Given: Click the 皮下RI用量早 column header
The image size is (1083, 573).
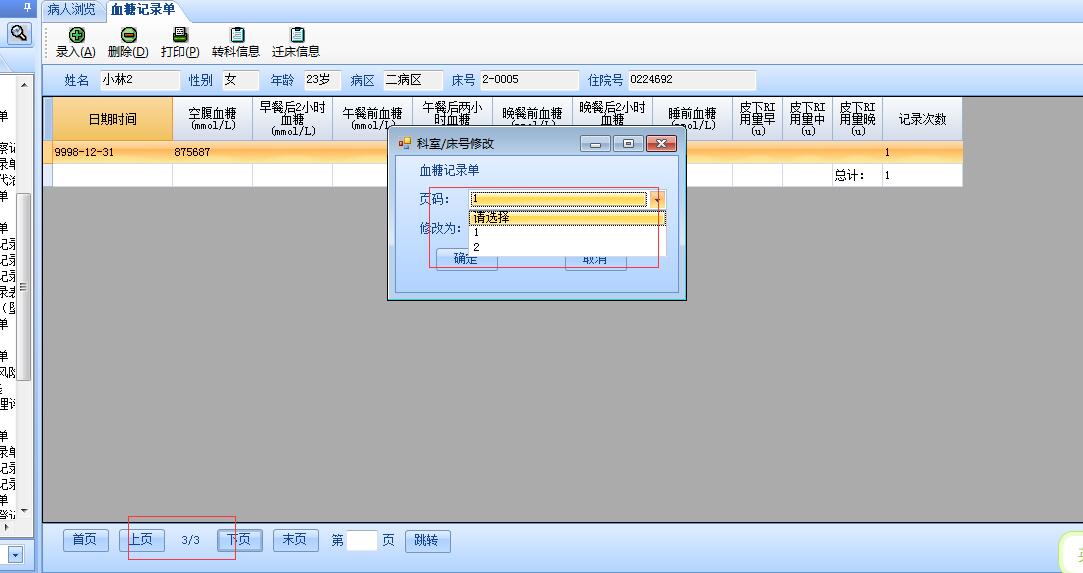Looking at the screenshot, I should (x=758, y=119).
